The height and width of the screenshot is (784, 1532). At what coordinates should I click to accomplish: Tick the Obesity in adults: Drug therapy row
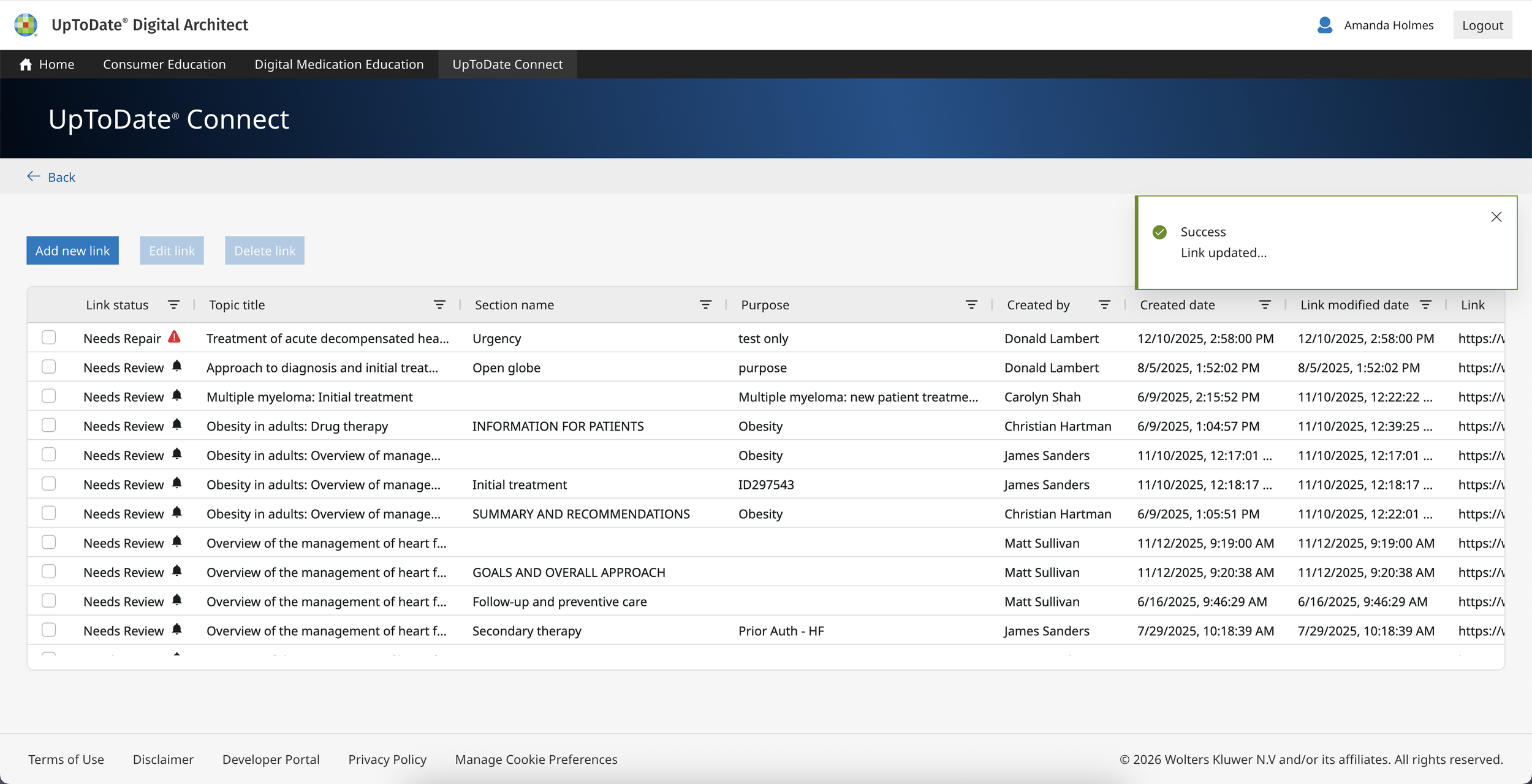[49, 425]
